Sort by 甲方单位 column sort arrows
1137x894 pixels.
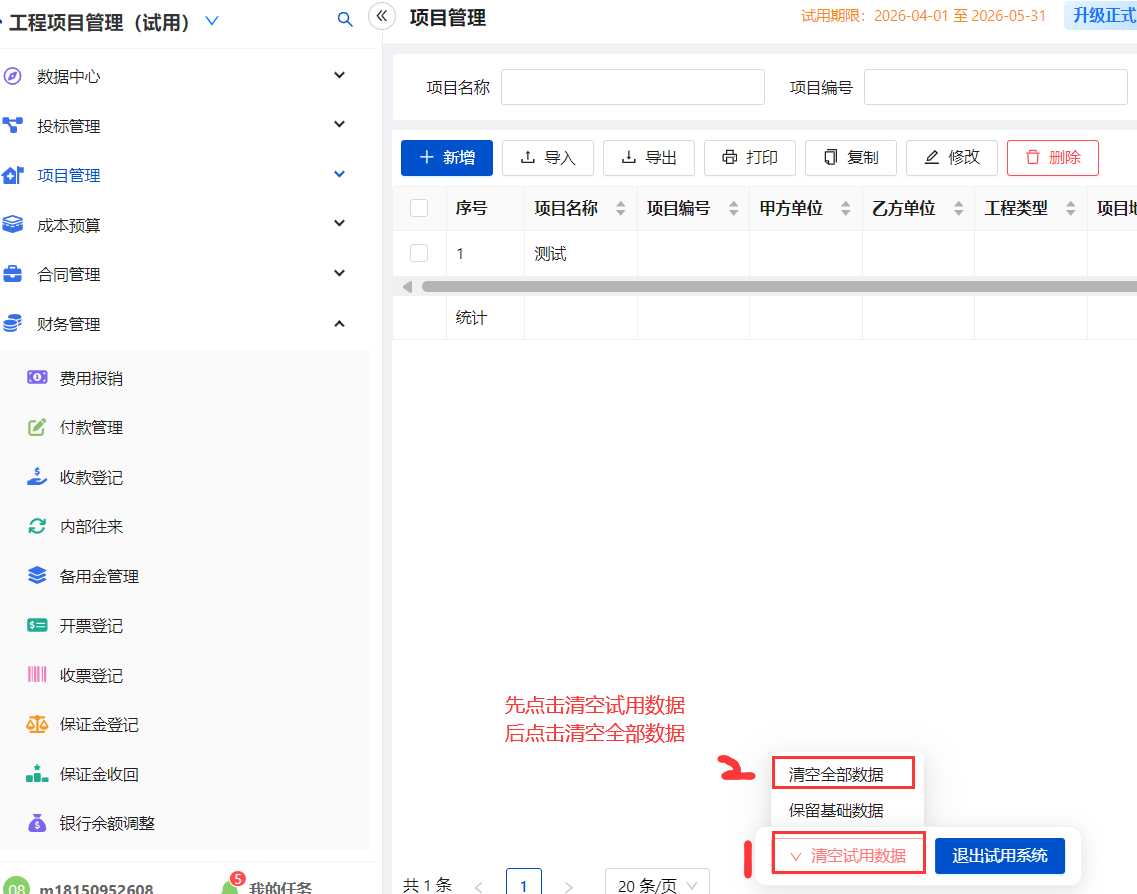(845, 209)
